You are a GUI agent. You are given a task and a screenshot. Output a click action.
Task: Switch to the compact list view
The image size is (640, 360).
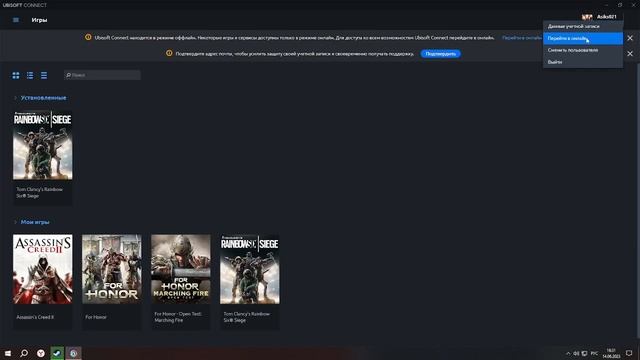(44, 75)
